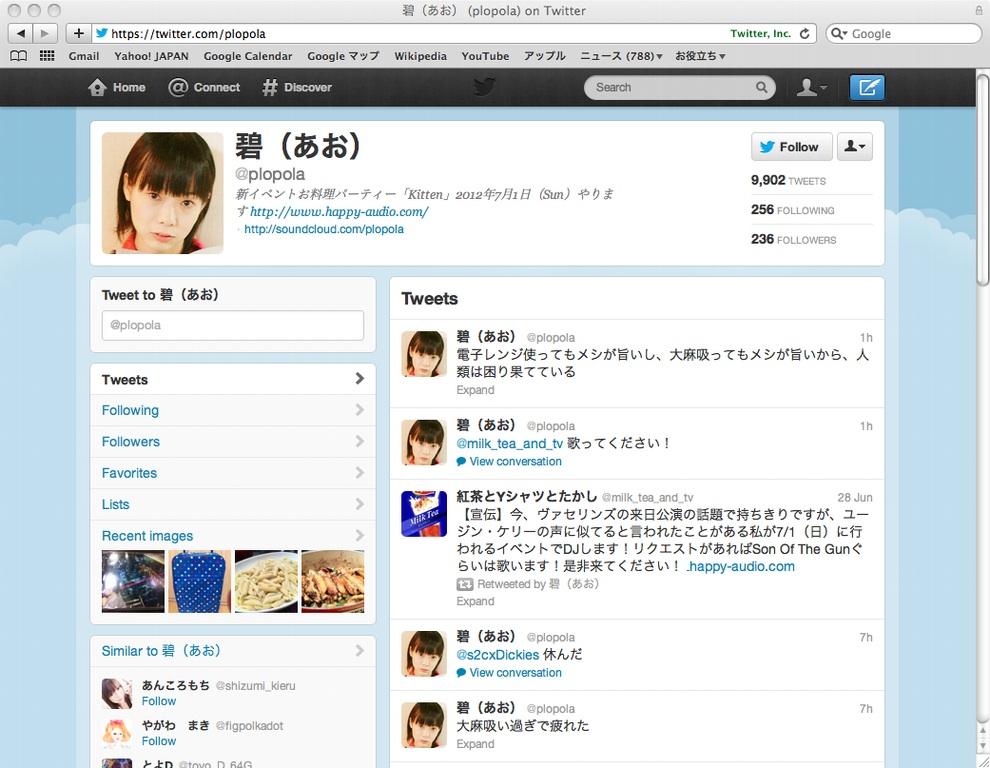Select Tweets in the sidebar list
This screenshot has width=990, height=768.
pyautogui.click(x=232, y=380)
